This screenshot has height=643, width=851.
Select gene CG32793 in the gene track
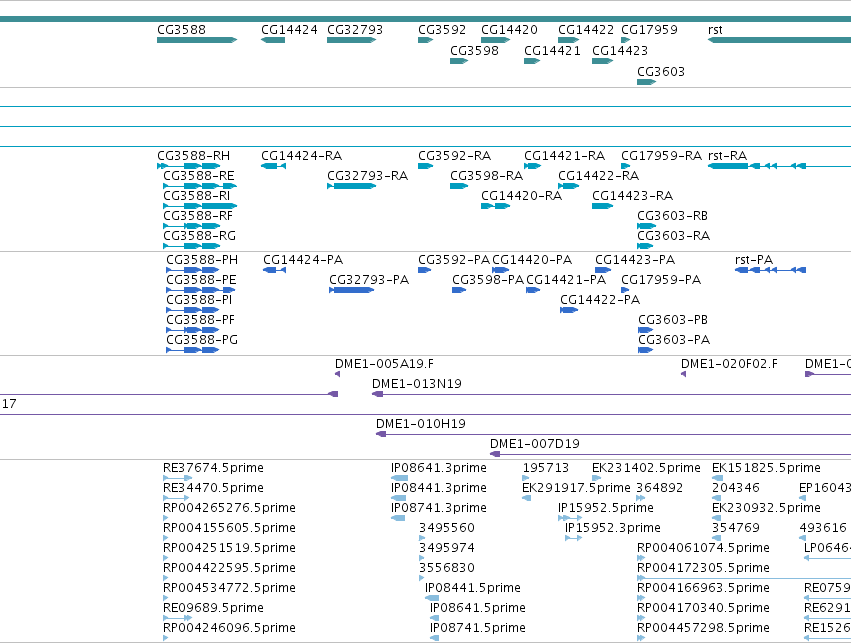click(352, 40)
